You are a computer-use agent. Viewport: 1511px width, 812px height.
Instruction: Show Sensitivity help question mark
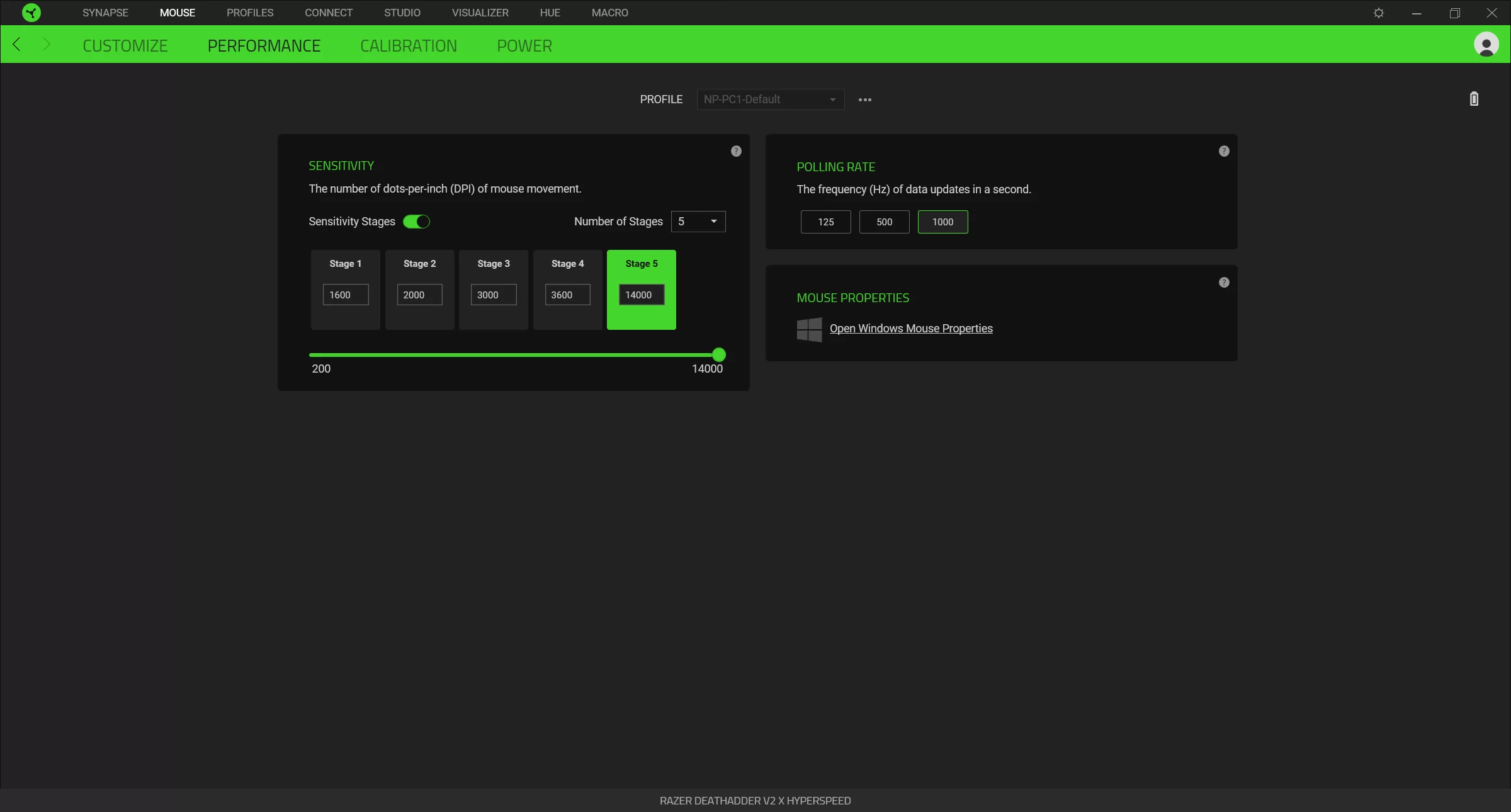click(x=736, y=151)
